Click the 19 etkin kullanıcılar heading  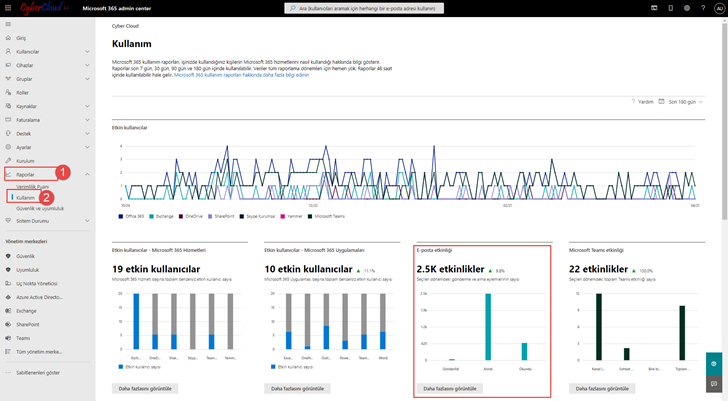[x=156, y=269]
